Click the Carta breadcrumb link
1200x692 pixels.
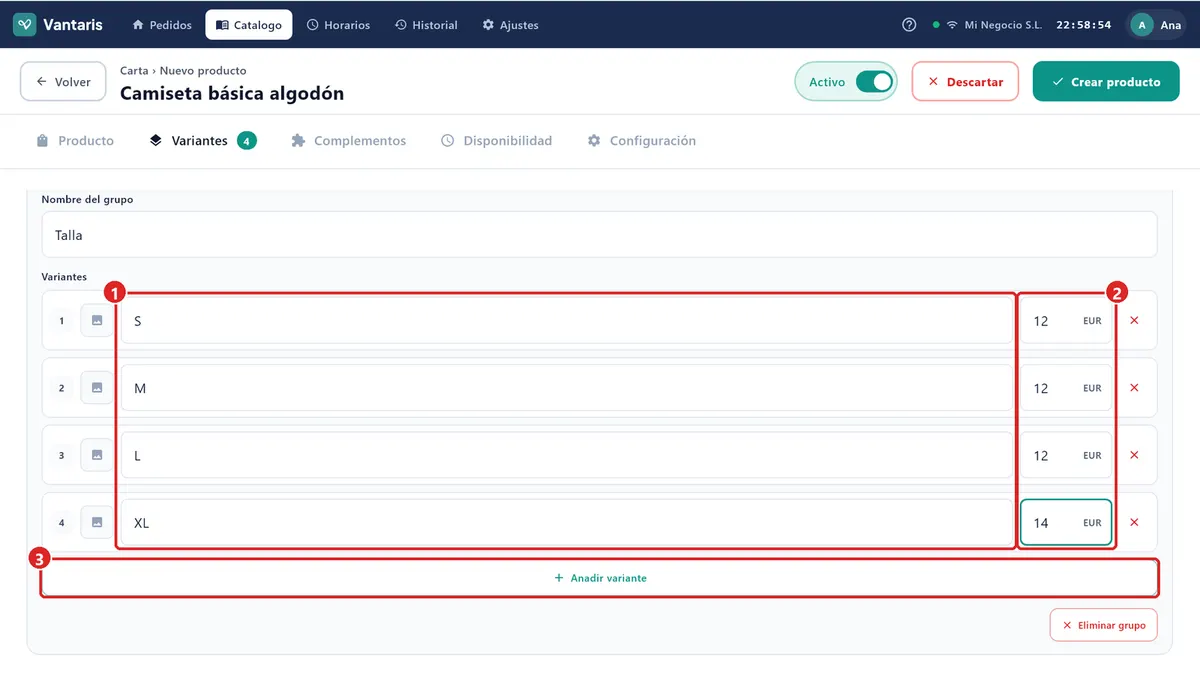[x=134, y=71]
